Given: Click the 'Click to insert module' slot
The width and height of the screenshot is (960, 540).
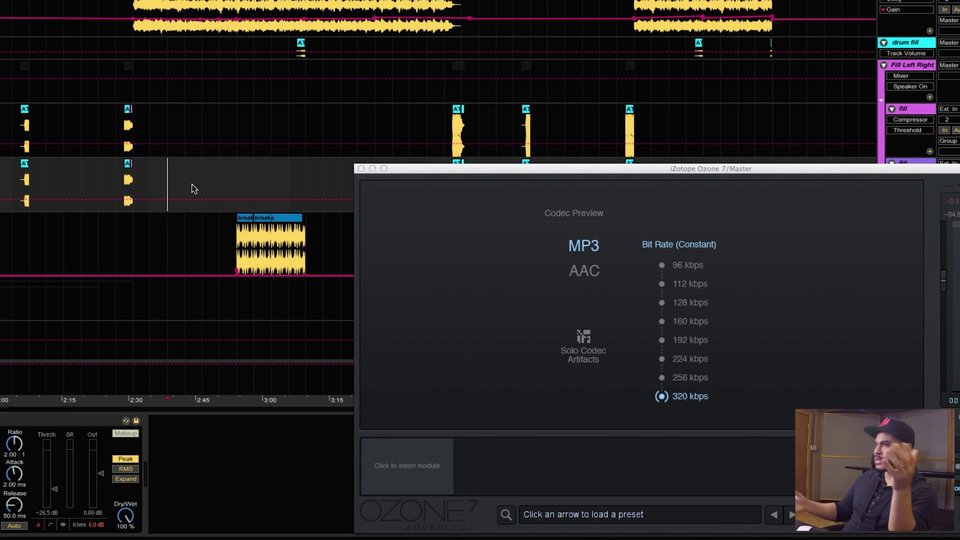Looking at the screenshot, I should click(407, 466).
